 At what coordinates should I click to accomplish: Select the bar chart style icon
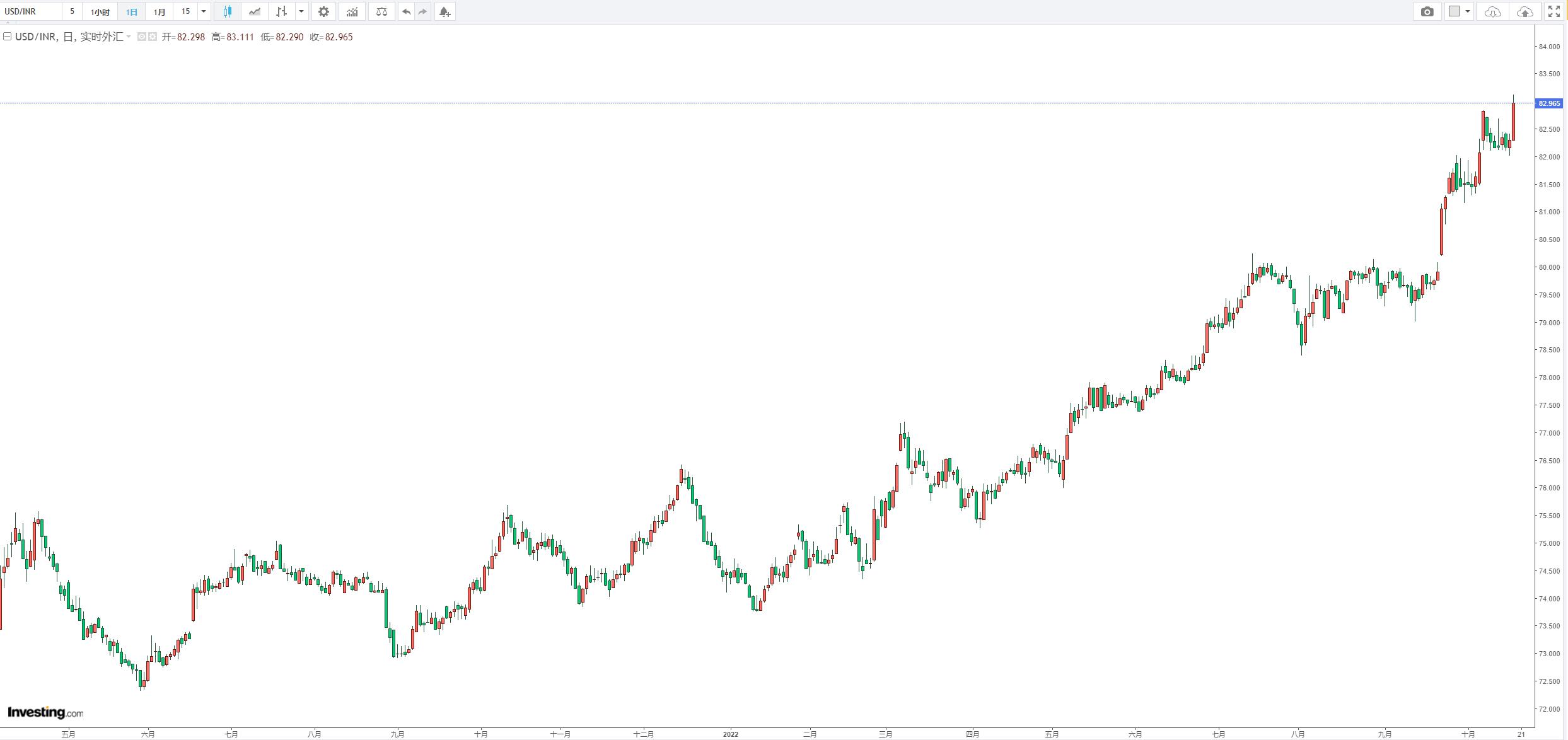click(281, 11)
